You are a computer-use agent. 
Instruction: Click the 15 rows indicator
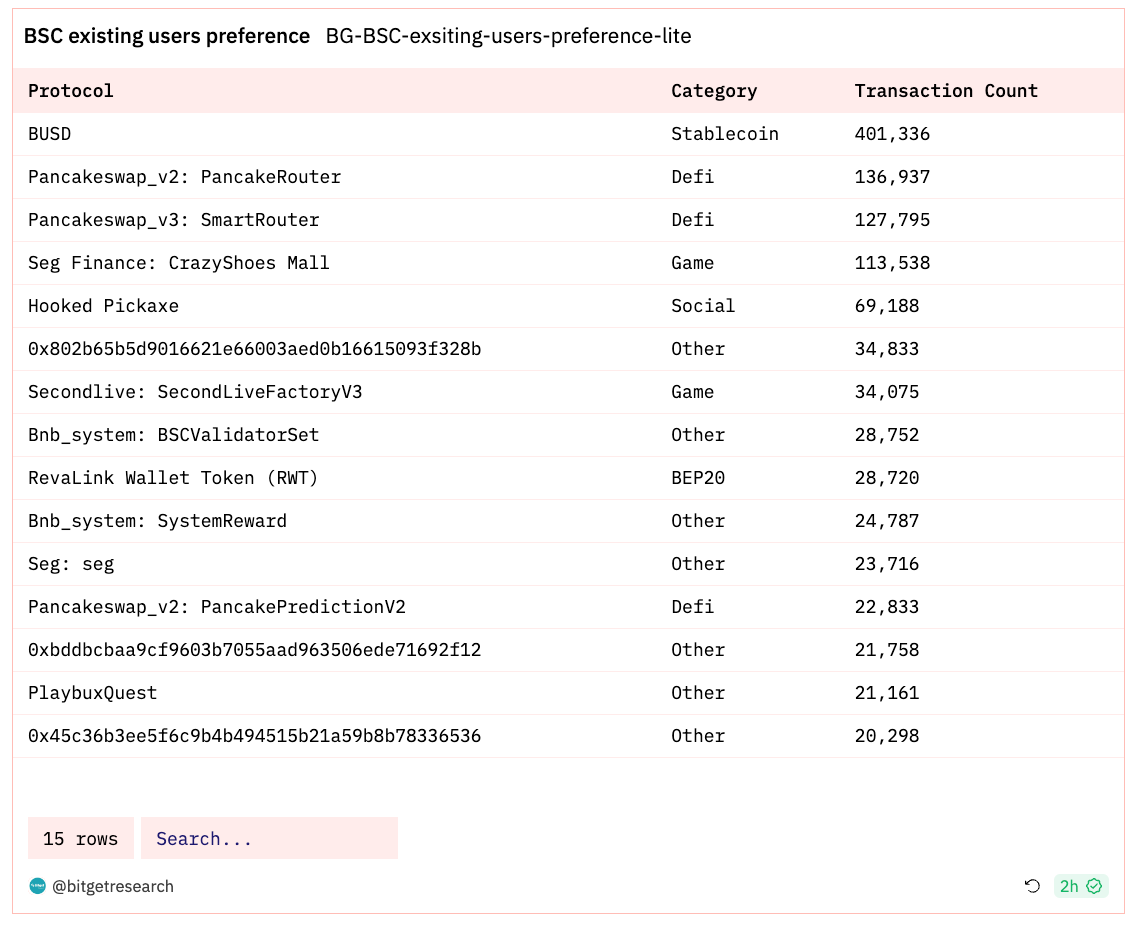[80, 838]
